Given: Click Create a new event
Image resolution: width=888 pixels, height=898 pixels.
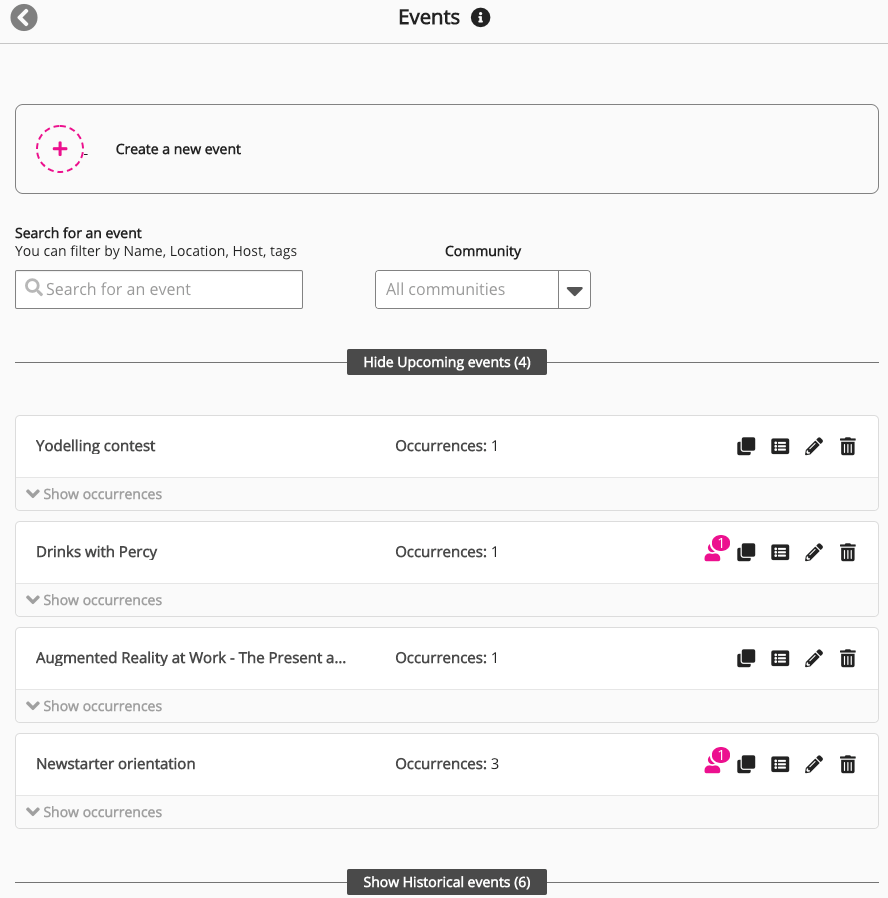Looking at the screenshot, I should tap(179, 149).
